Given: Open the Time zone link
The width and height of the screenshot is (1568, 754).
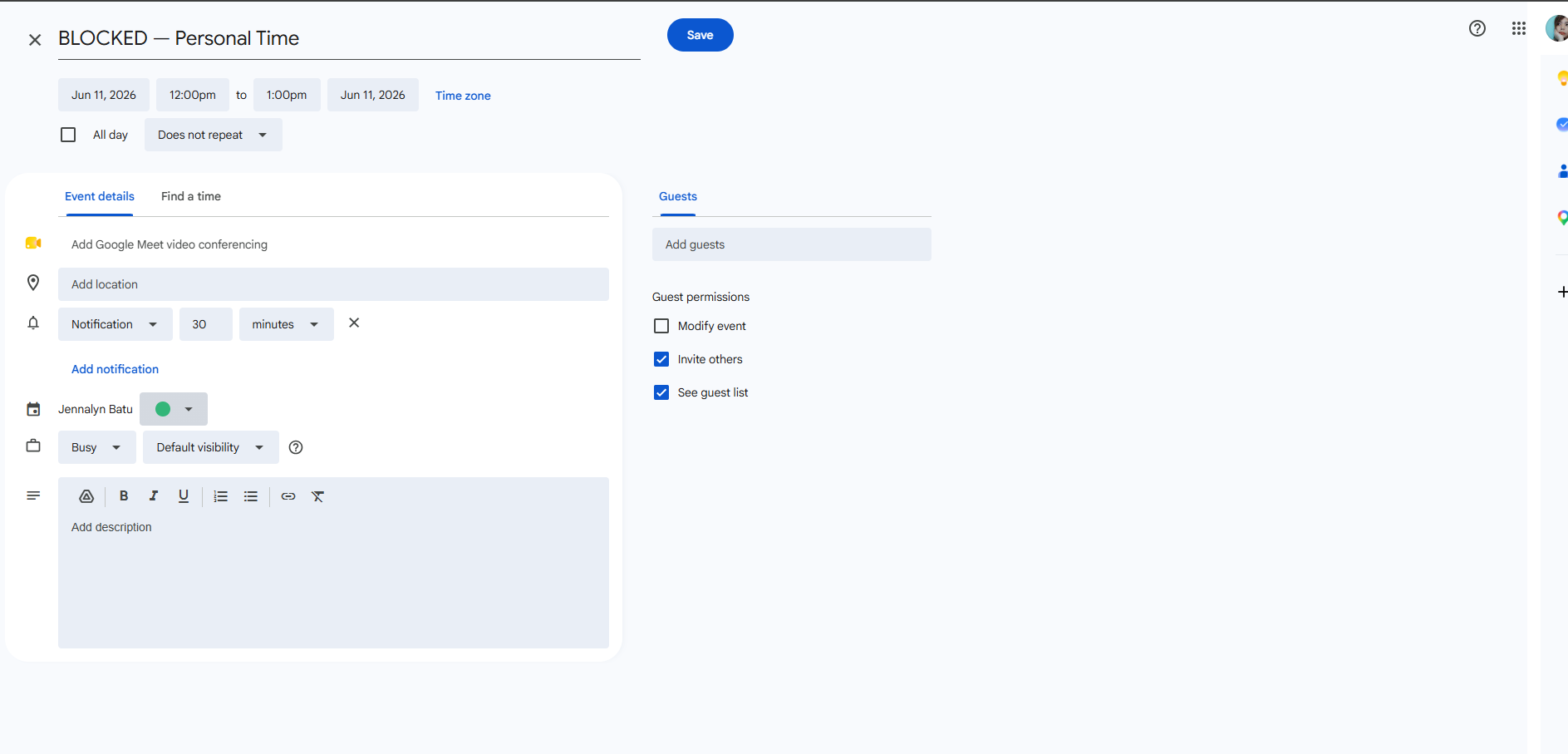Looking at the screenshot, I should click(463, 96).
